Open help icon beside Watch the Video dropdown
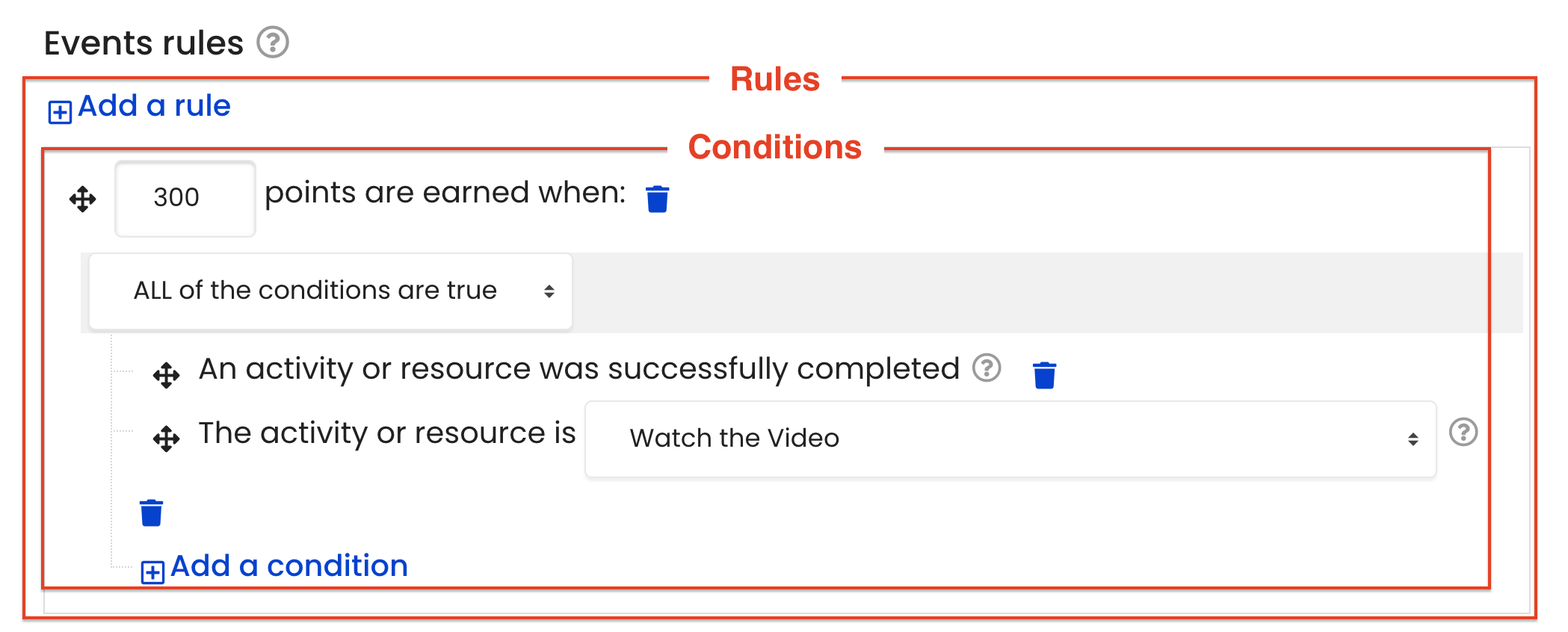1568x632 pixels. point(1463,432)
